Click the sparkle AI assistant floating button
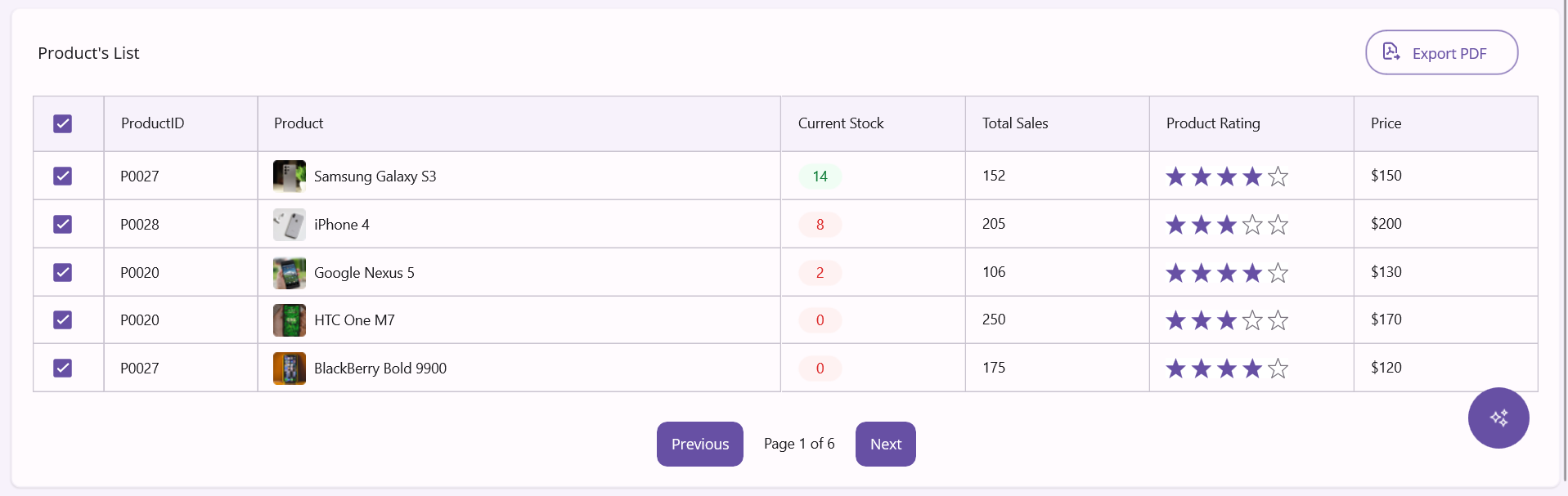This screenshot has height=496, width=1568. 1498,418
